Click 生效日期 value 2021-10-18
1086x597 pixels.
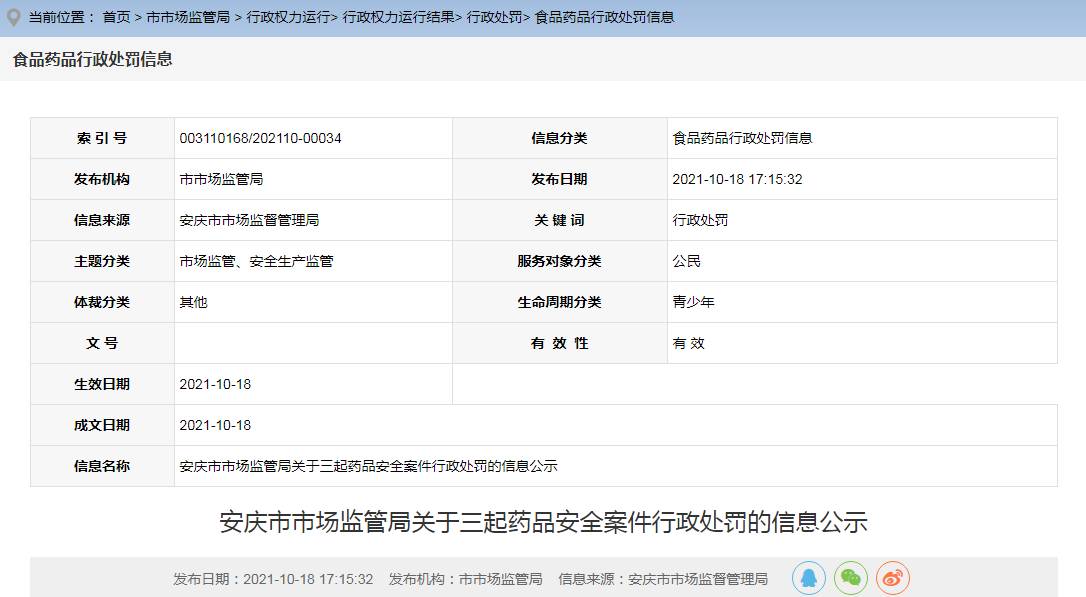(x=215, y=384)
